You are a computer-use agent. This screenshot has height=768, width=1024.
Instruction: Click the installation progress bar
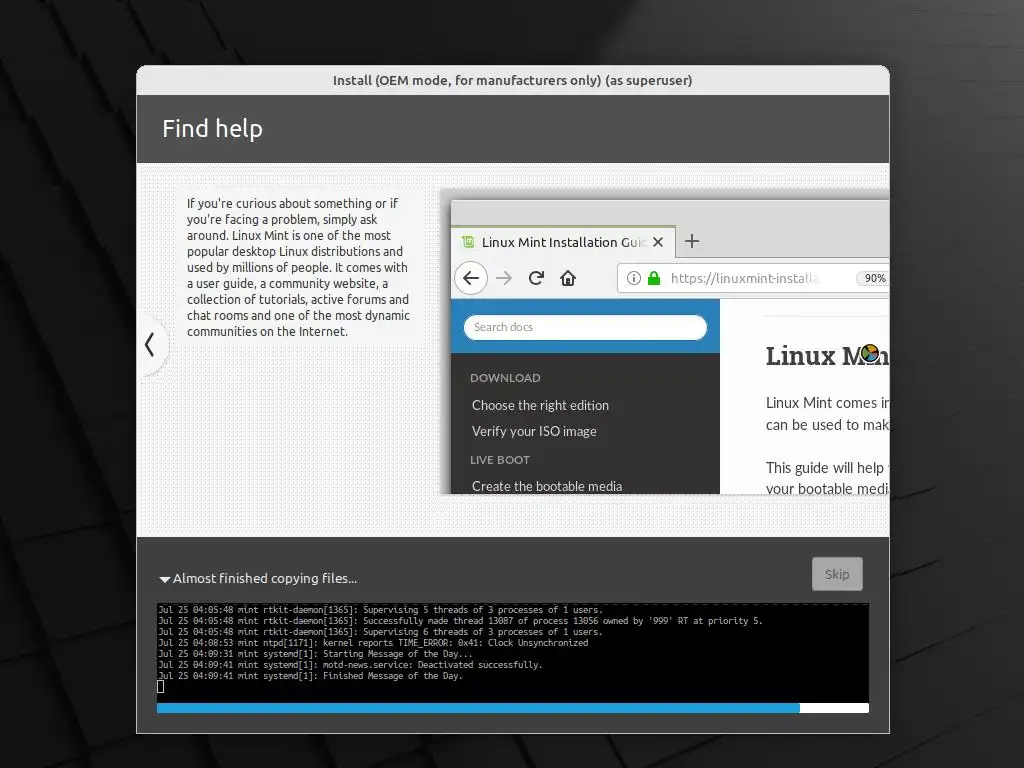coord(513,708)
